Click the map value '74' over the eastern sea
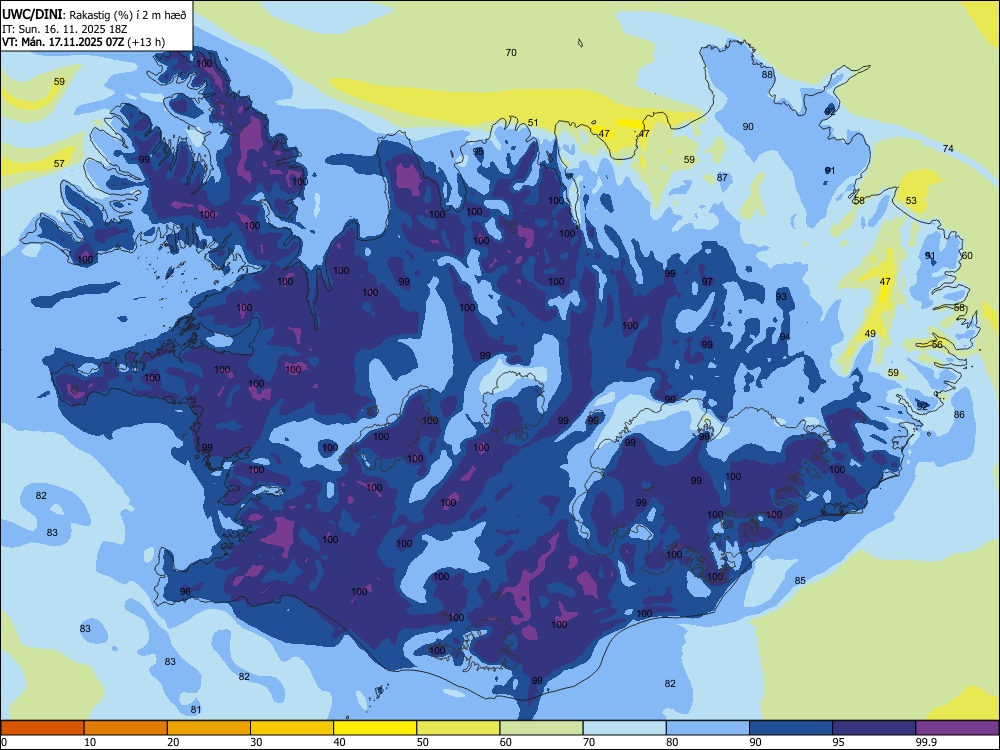The width and height of the screenshot is (1000, 750). pos(948,149)
